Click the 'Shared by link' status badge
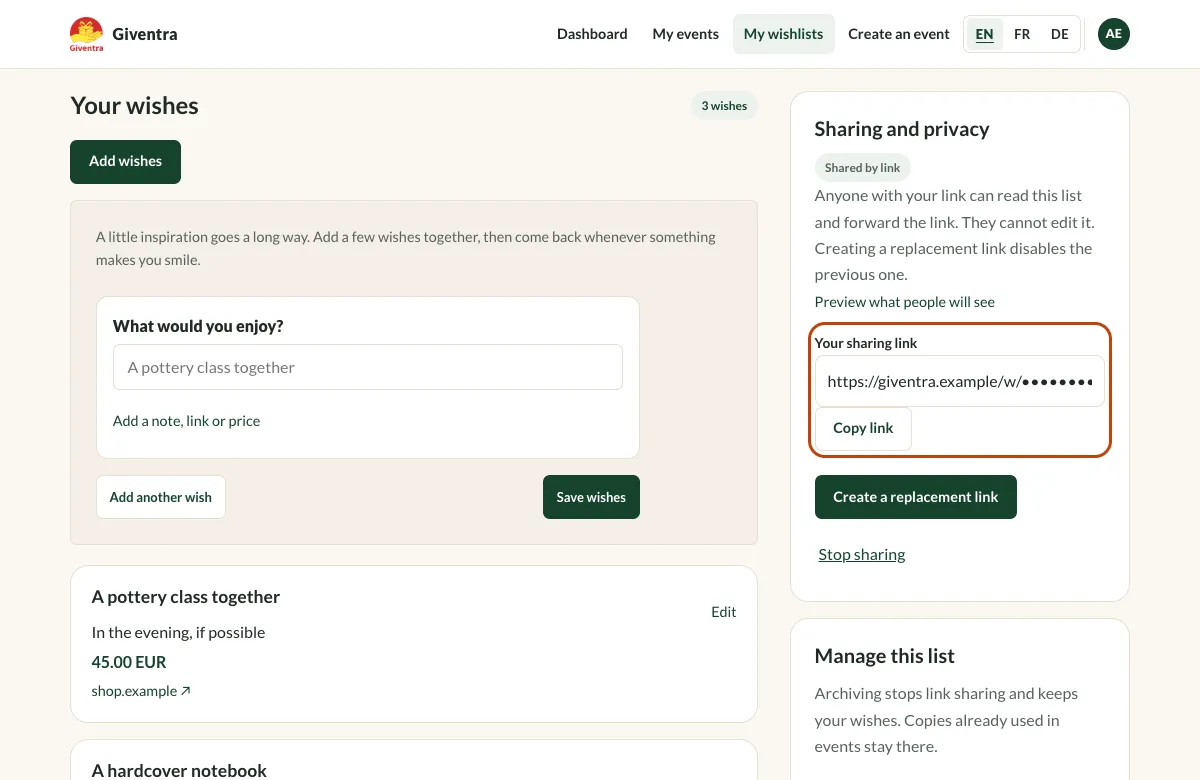This screenshot has width=1200, height=780. pyautogui.click(x=862, y=168)
